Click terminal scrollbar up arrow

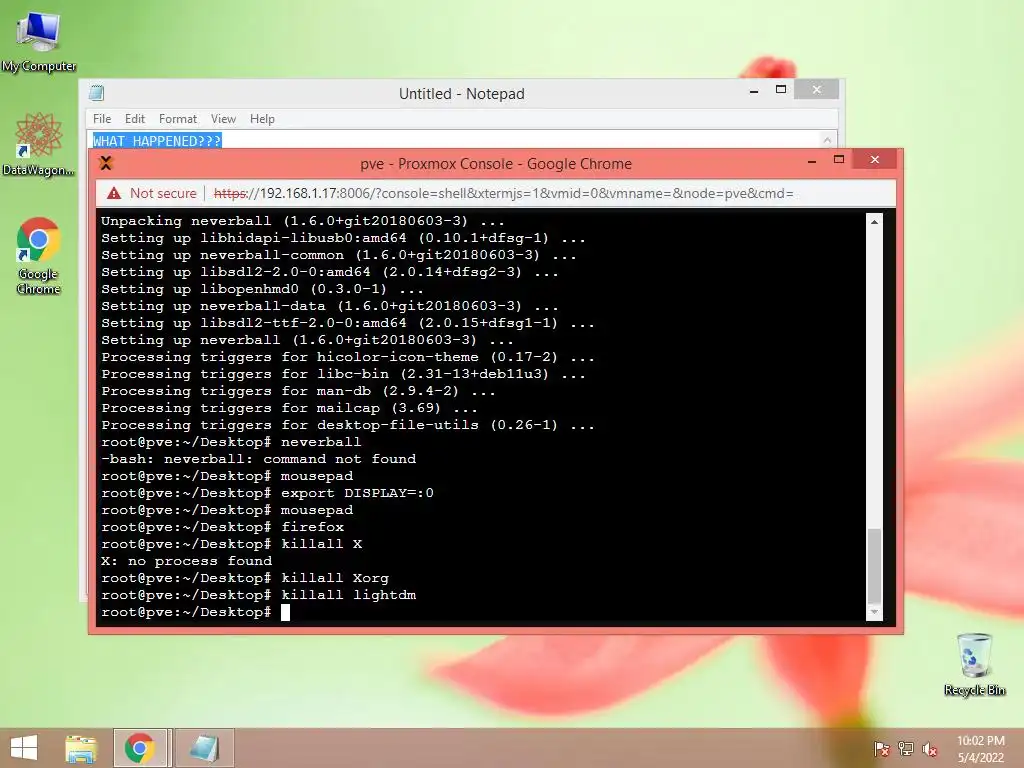874,222
